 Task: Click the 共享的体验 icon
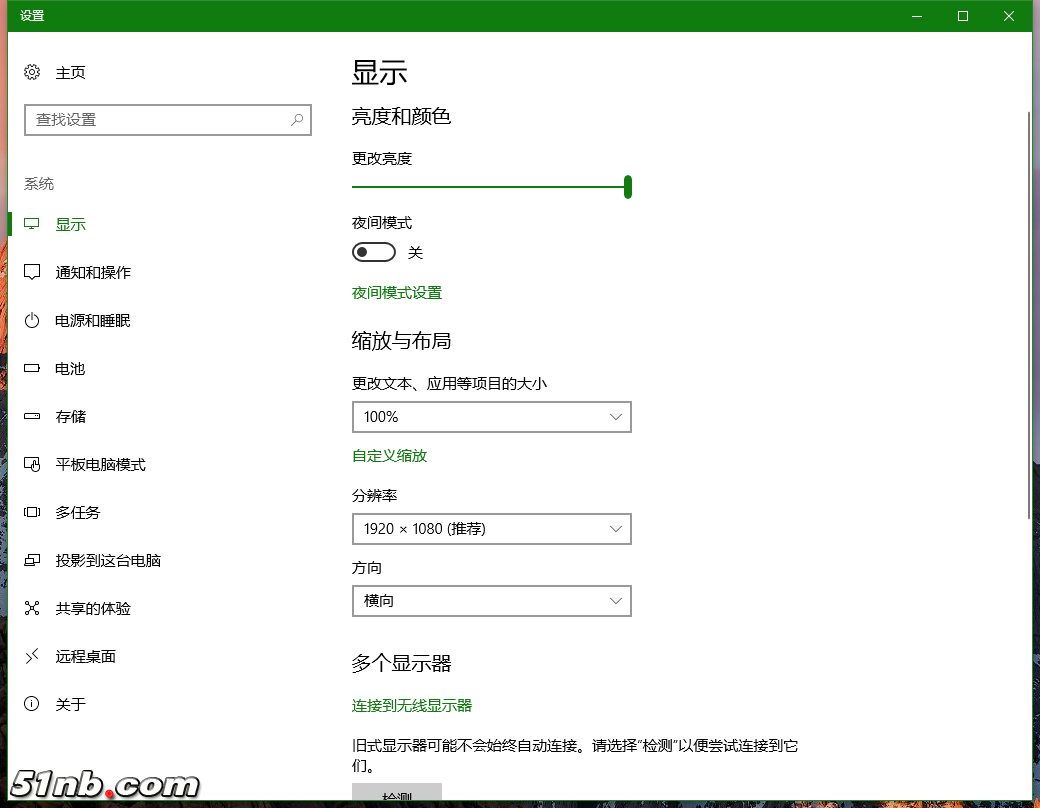click(32, 608)
